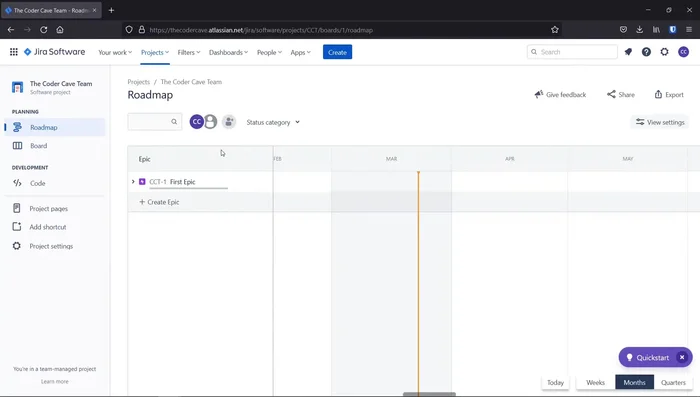The width and height of the screenshot is (700, 397).
Task: Click the Bitwarden extension icon
Action: point(672,30)
